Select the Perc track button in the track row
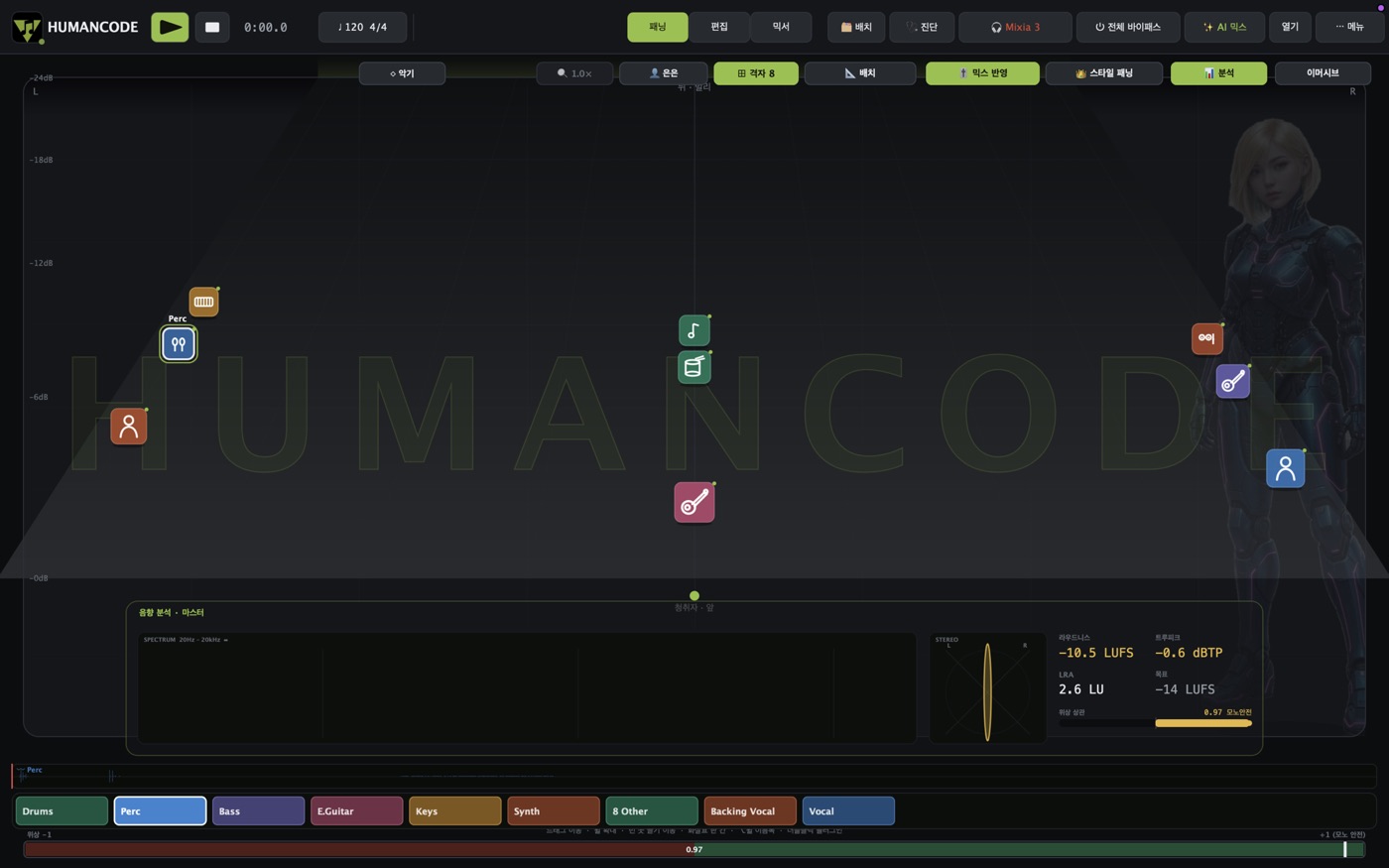The height and width of the screenshot is (868, 1389). pos(160,811)
